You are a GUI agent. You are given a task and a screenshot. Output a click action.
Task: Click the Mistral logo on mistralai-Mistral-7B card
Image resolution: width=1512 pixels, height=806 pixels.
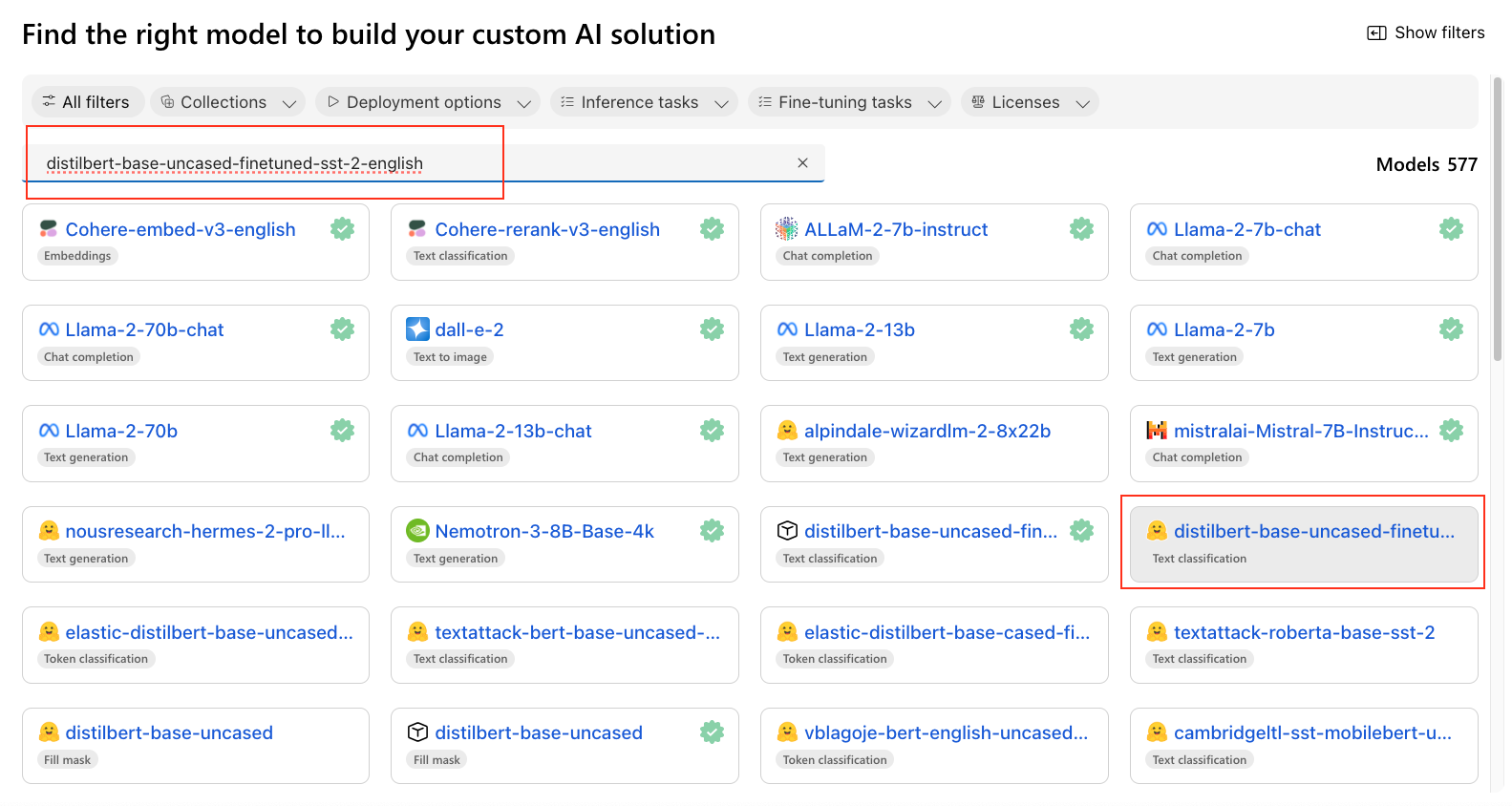click(x=1157, y=431)
